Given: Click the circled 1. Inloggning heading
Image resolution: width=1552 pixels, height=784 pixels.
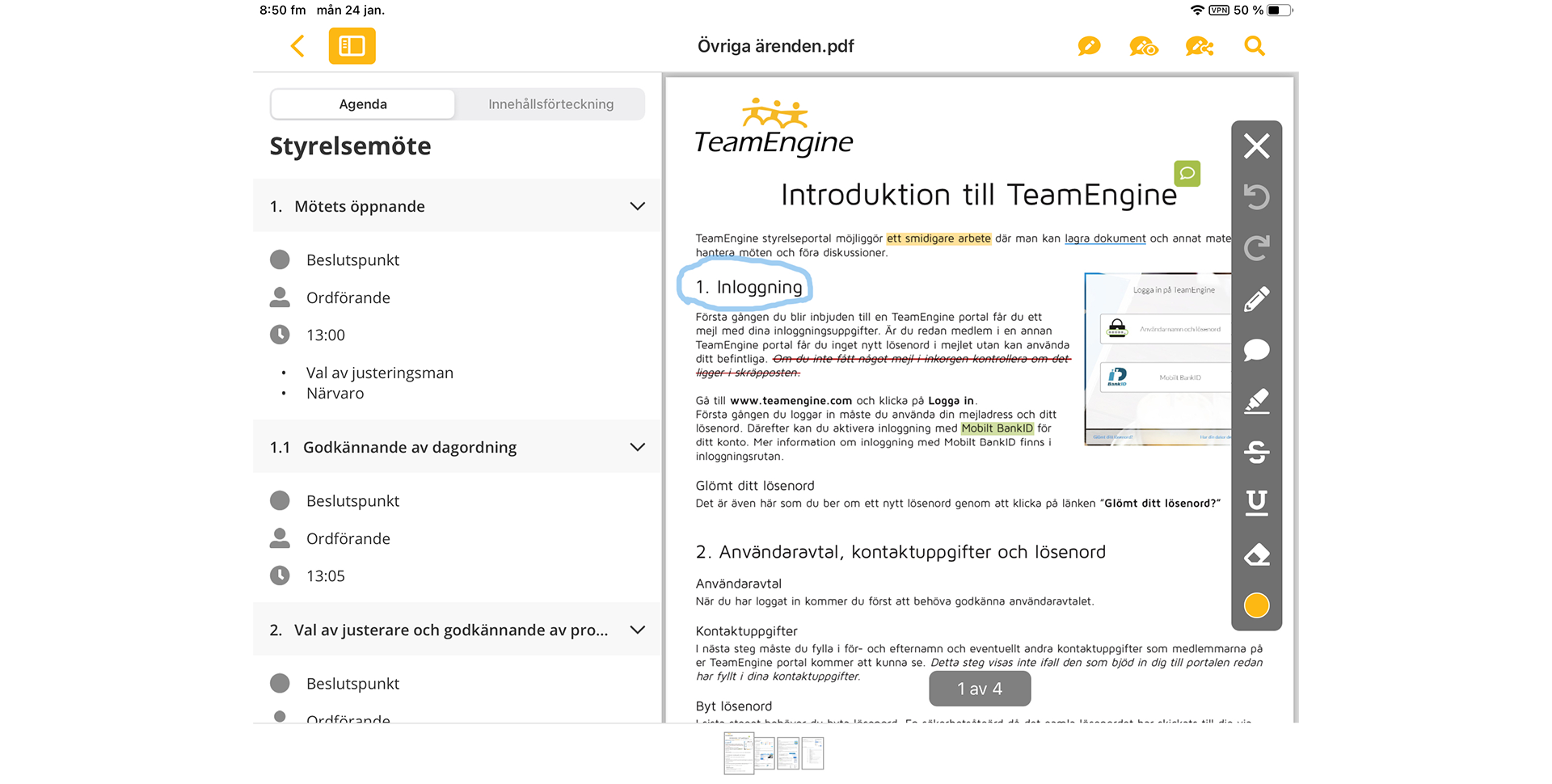Looking at the screenshot, I should click(749, 287).
